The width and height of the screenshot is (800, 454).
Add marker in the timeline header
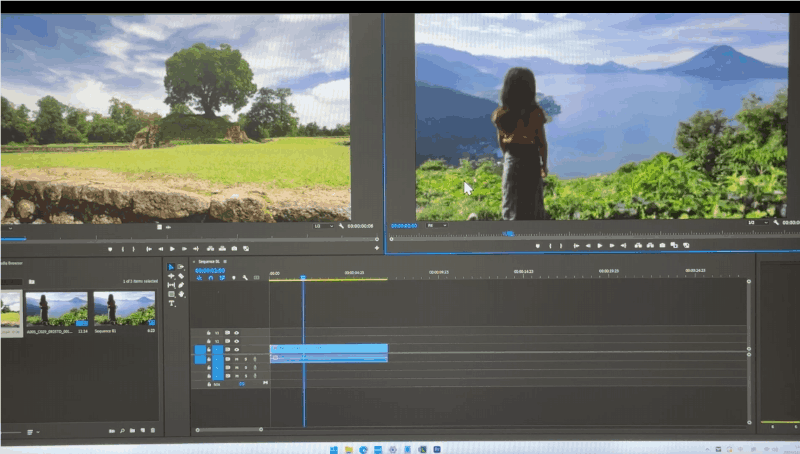tap(234, 278)
